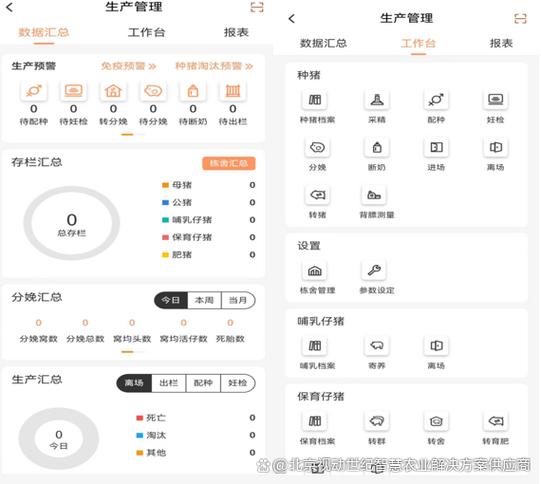Image resolution: width=541 pixels, height=484 pixels.
Task: Tap the 转分娩 alert icon
Action: [113, 91]
